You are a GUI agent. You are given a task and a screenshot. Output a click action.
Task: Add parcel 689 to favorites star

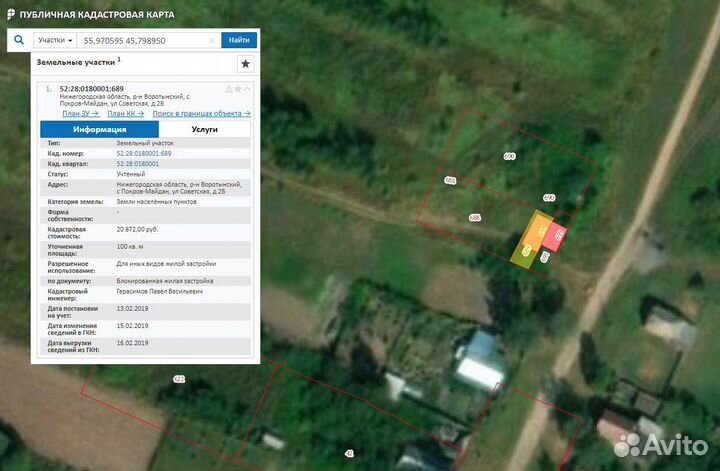click(238, 89)
